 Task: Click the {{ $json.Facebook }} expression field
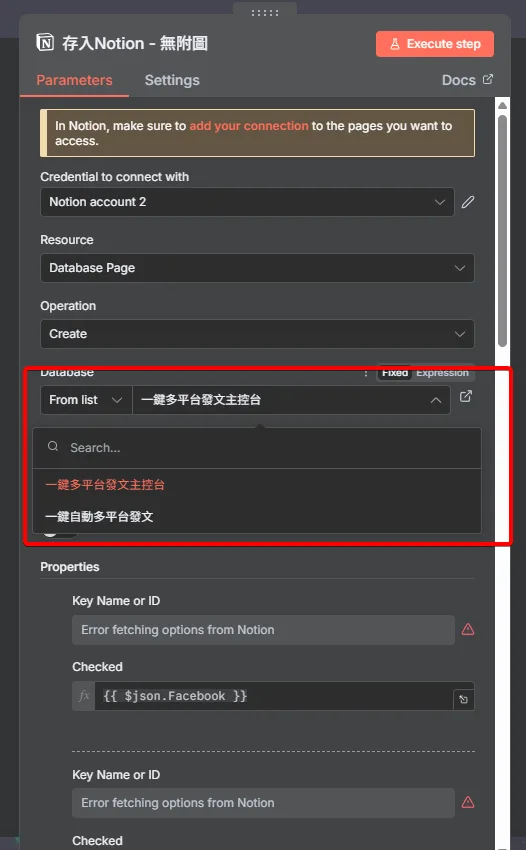coord(274,696)
